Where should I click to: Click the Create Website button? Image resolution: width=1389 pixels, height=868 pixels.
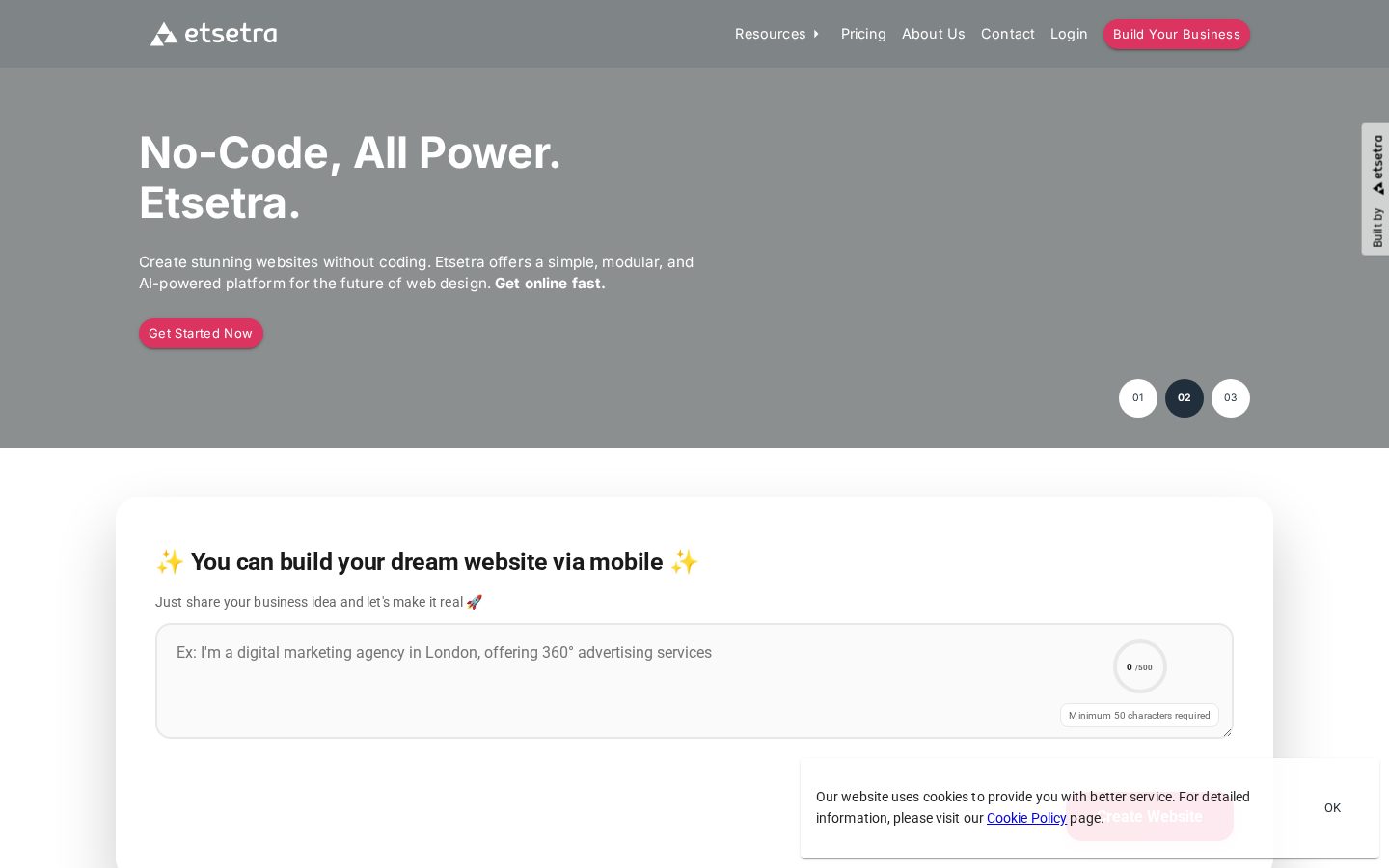[1149, 816]
